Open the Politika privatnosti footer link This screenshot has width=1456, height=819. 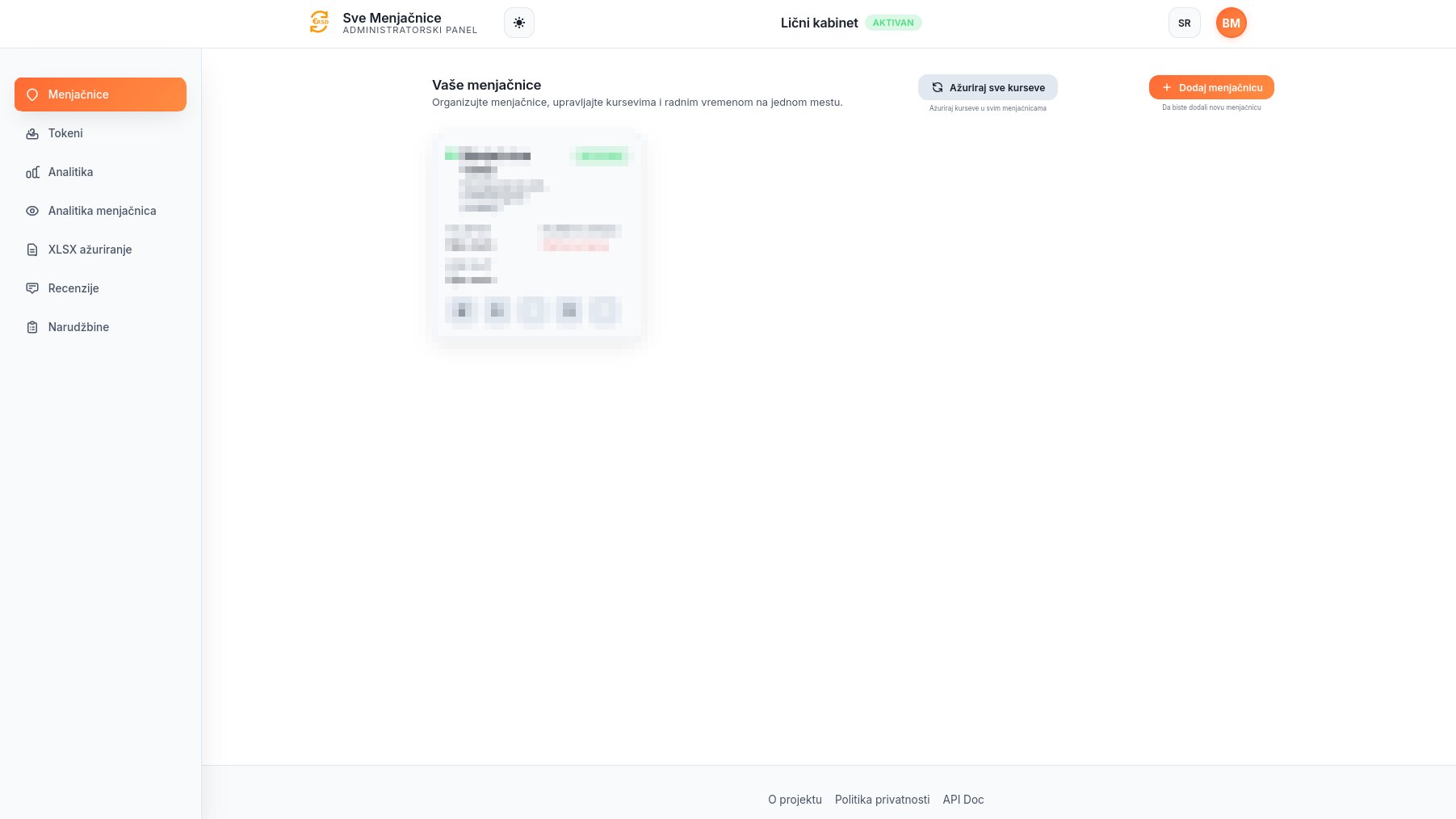pyautogui.click(x=883, y=800)
